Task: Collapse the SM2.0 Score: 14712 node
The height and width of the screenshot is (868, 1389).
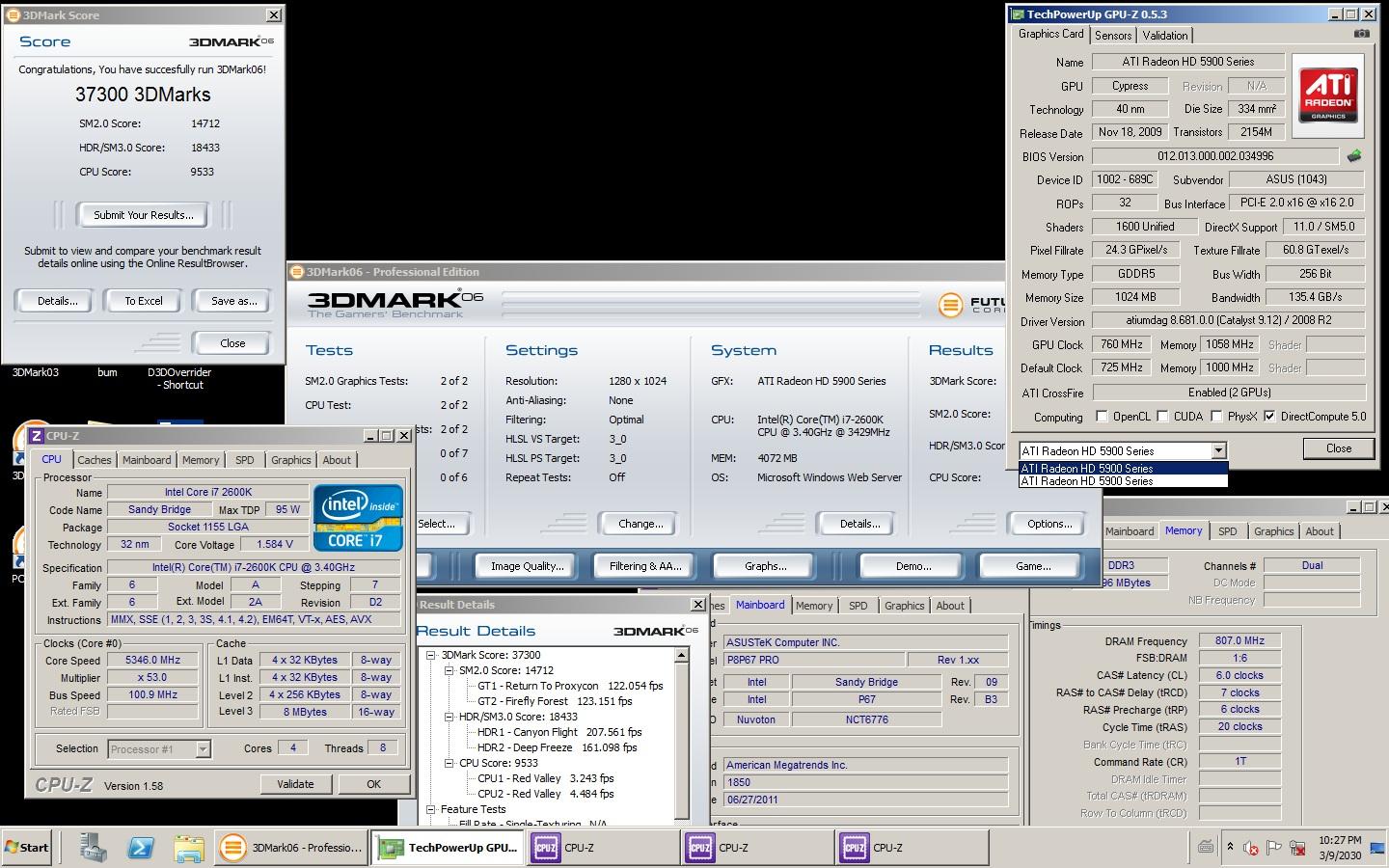Action: tap(449, 670)
